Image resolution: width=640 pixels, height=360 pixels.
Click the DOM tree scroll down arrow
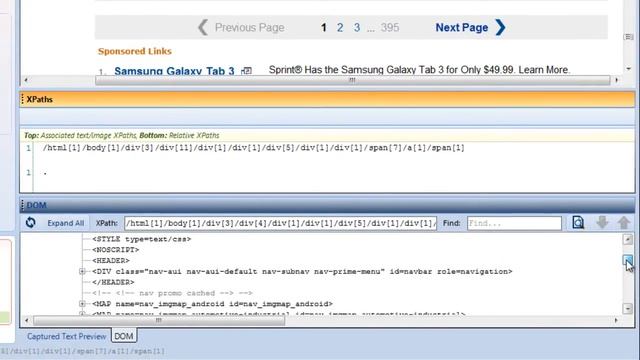(628, 308)
